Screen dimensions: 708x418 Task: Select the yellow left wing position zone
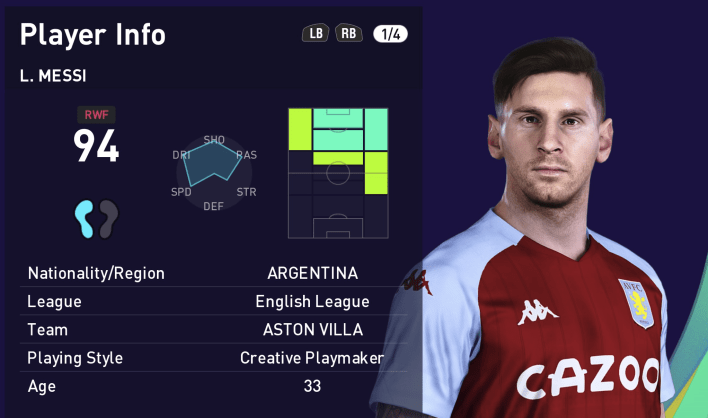coord(300,129)
